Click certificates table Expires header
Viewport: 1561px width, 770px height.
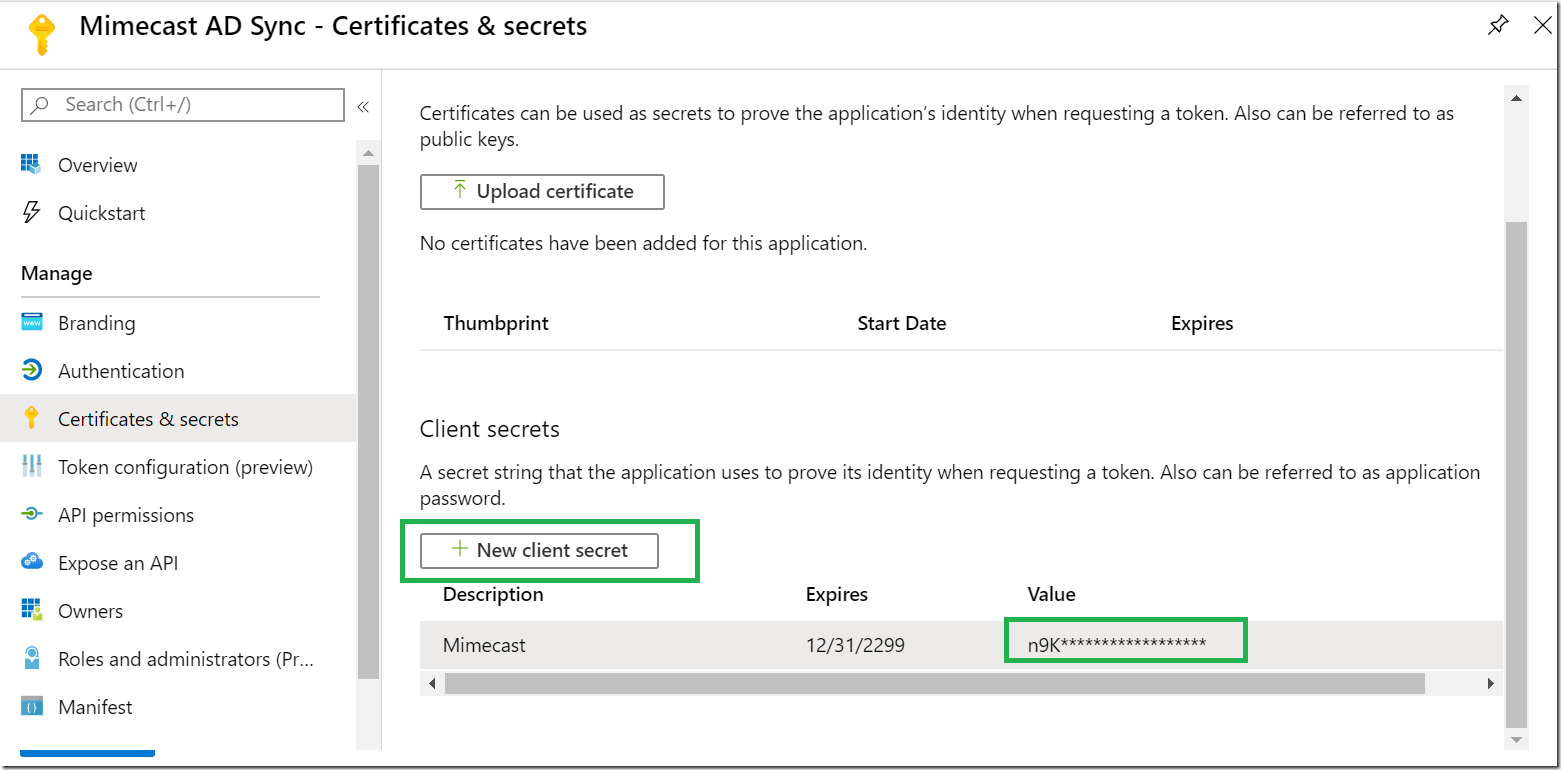(x=1202, y=323)
